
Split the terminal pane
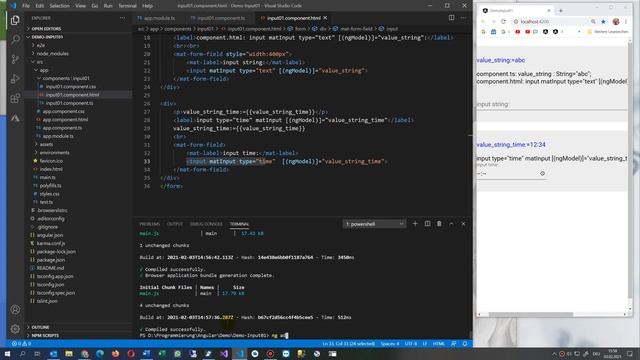click(x=427, y=224)
